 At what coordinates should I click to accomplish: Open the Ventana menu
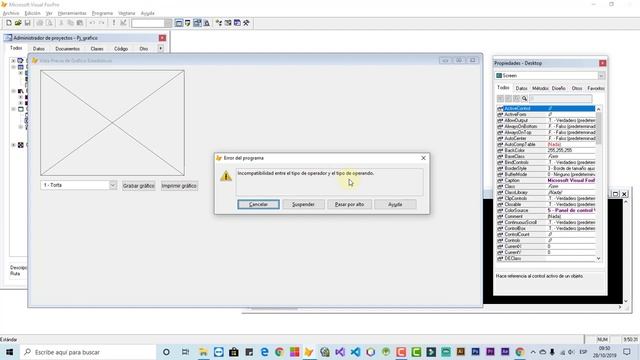tap(127, 13)
